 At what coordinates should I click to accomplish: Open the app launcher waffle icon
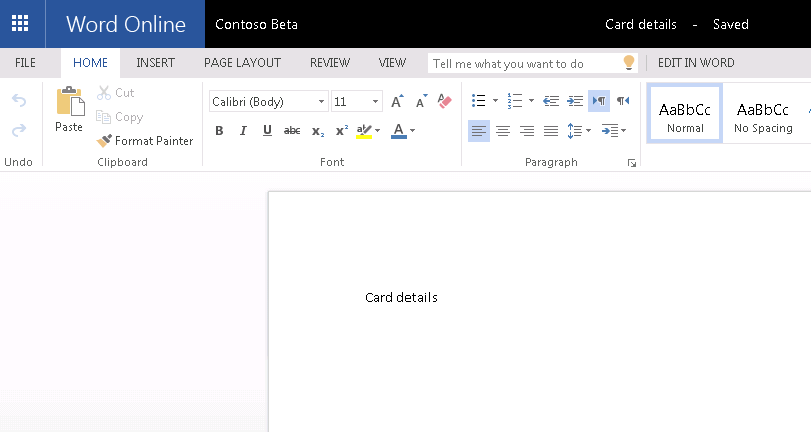[x=20, y=24]
